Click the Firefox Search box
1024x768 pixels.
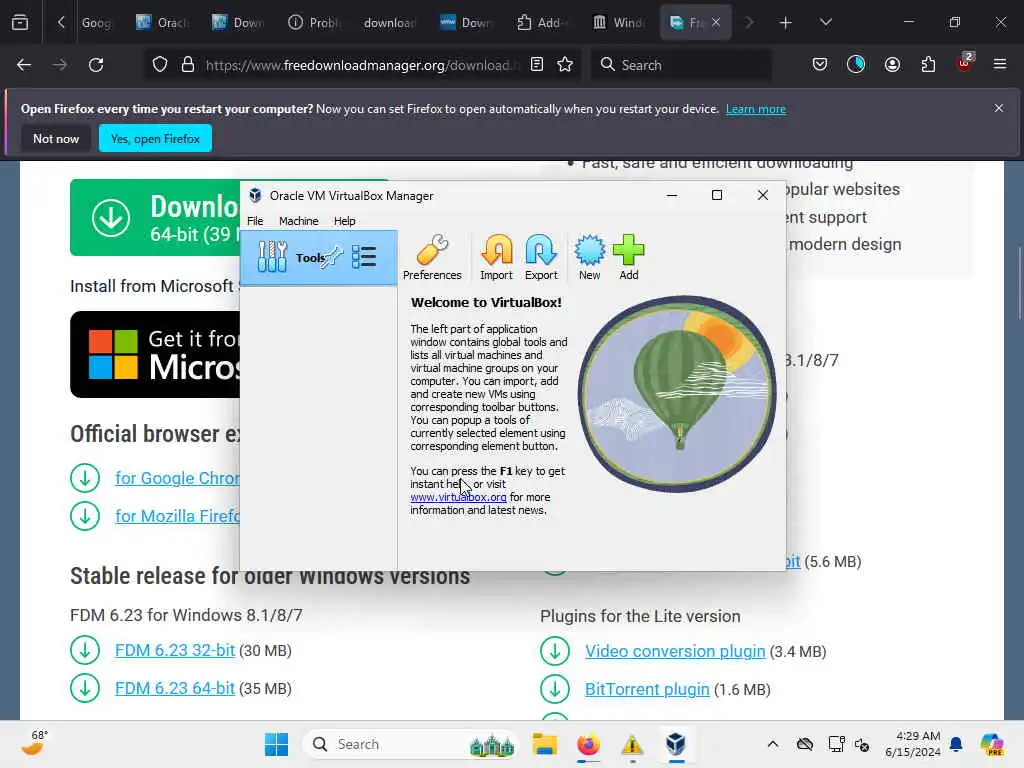pos(681,65)
